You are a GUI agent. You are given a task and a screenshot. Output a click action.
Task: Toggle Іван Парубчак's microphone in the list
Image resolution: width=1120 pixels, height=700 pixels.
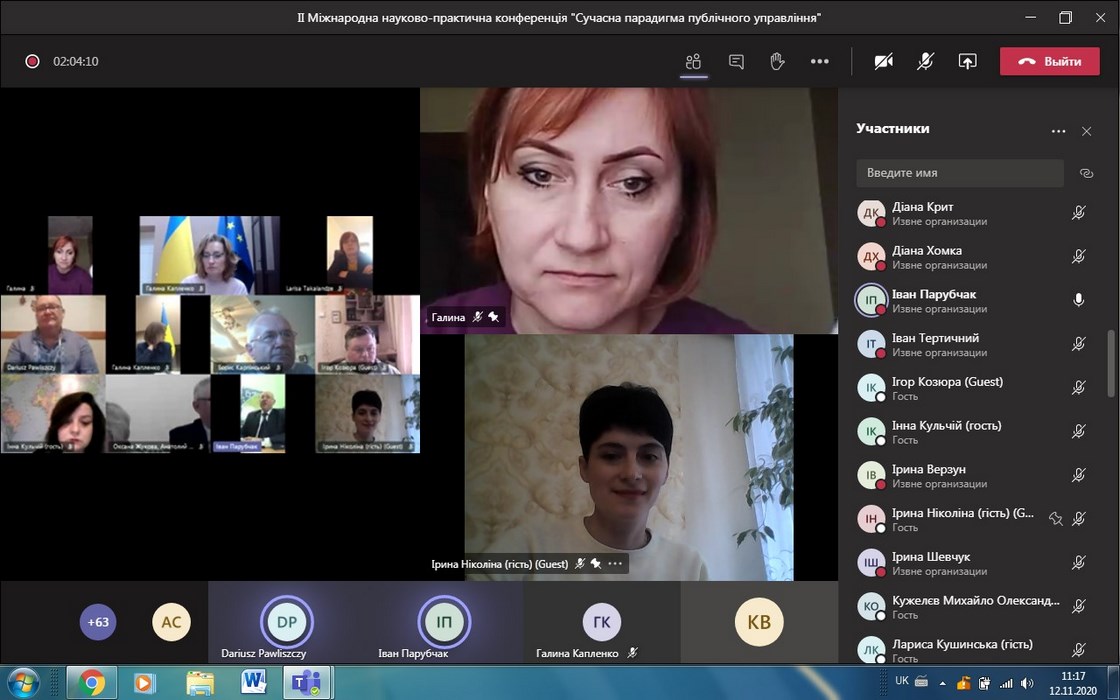(x=1078, y=300)
